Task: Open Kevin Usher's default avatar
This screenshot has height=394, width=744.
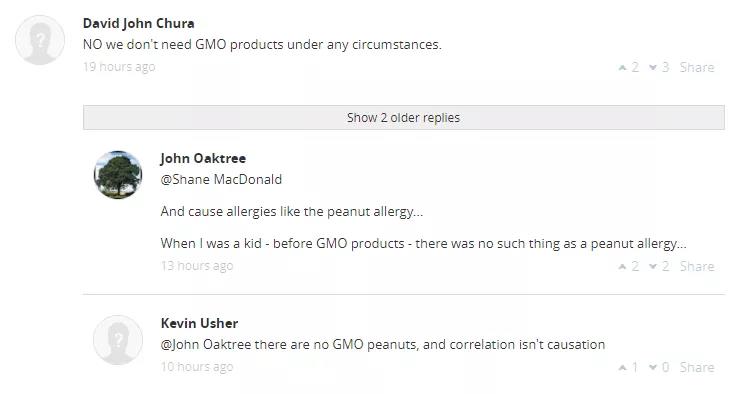Action: [118, 340]
